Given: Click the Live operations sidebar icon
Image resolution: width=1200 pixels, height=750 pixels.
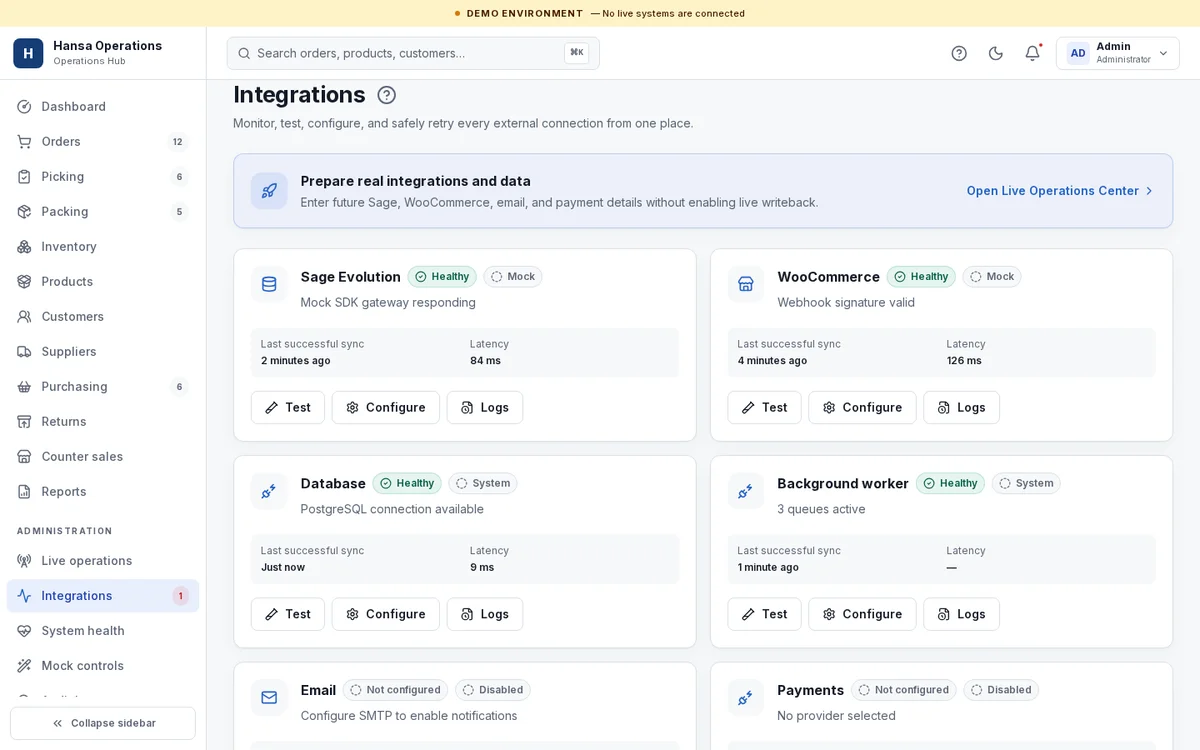Looking at the screenshot, I should (24, 561).
